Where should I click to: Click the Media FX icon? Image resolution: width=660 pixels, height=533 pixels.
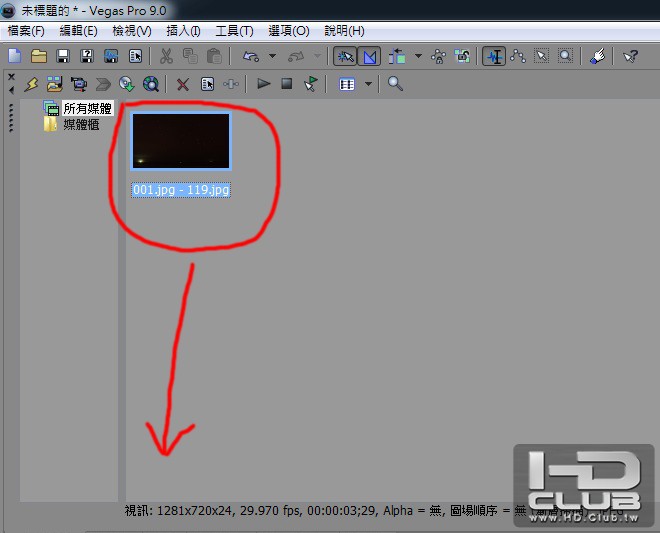click(231, 84)
